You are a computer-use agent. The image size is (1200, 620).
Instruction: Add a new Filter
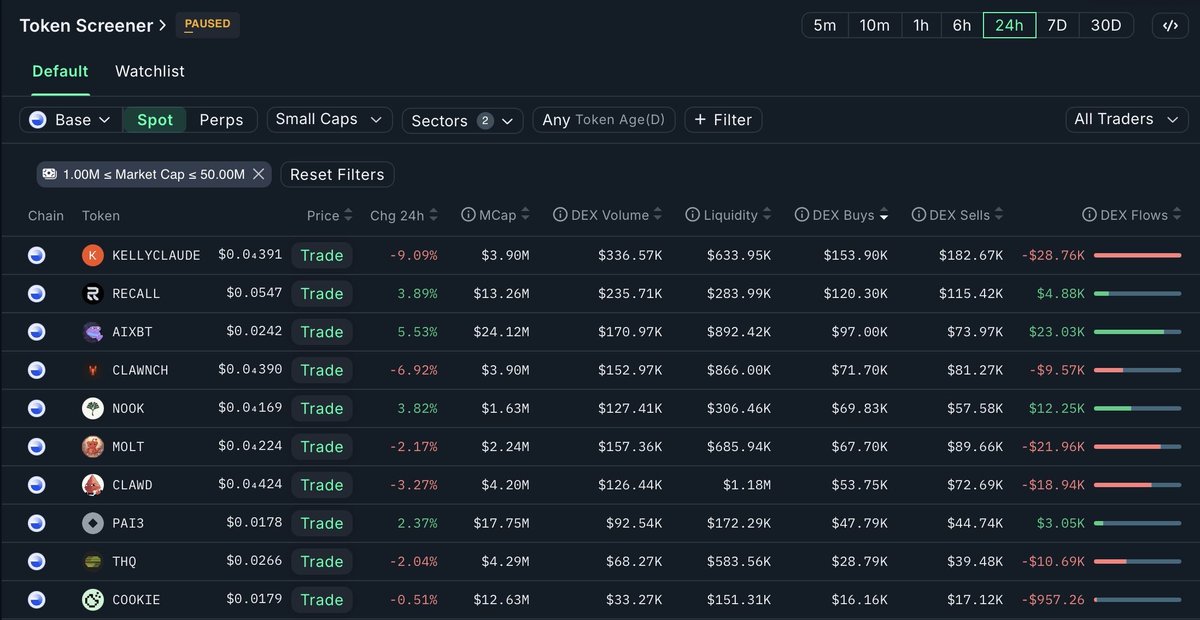(723, 120)
